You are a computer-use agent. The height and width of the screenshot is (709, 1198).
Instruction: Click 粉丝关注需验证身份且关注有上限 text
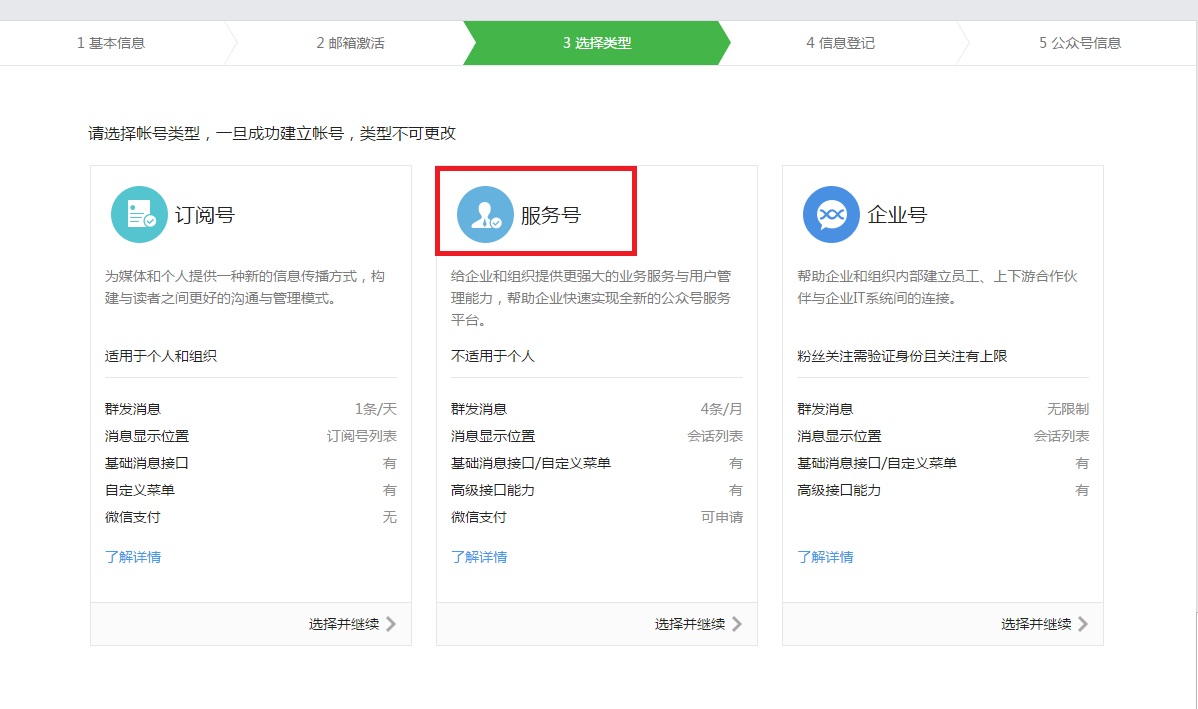(x=902, y=356)
